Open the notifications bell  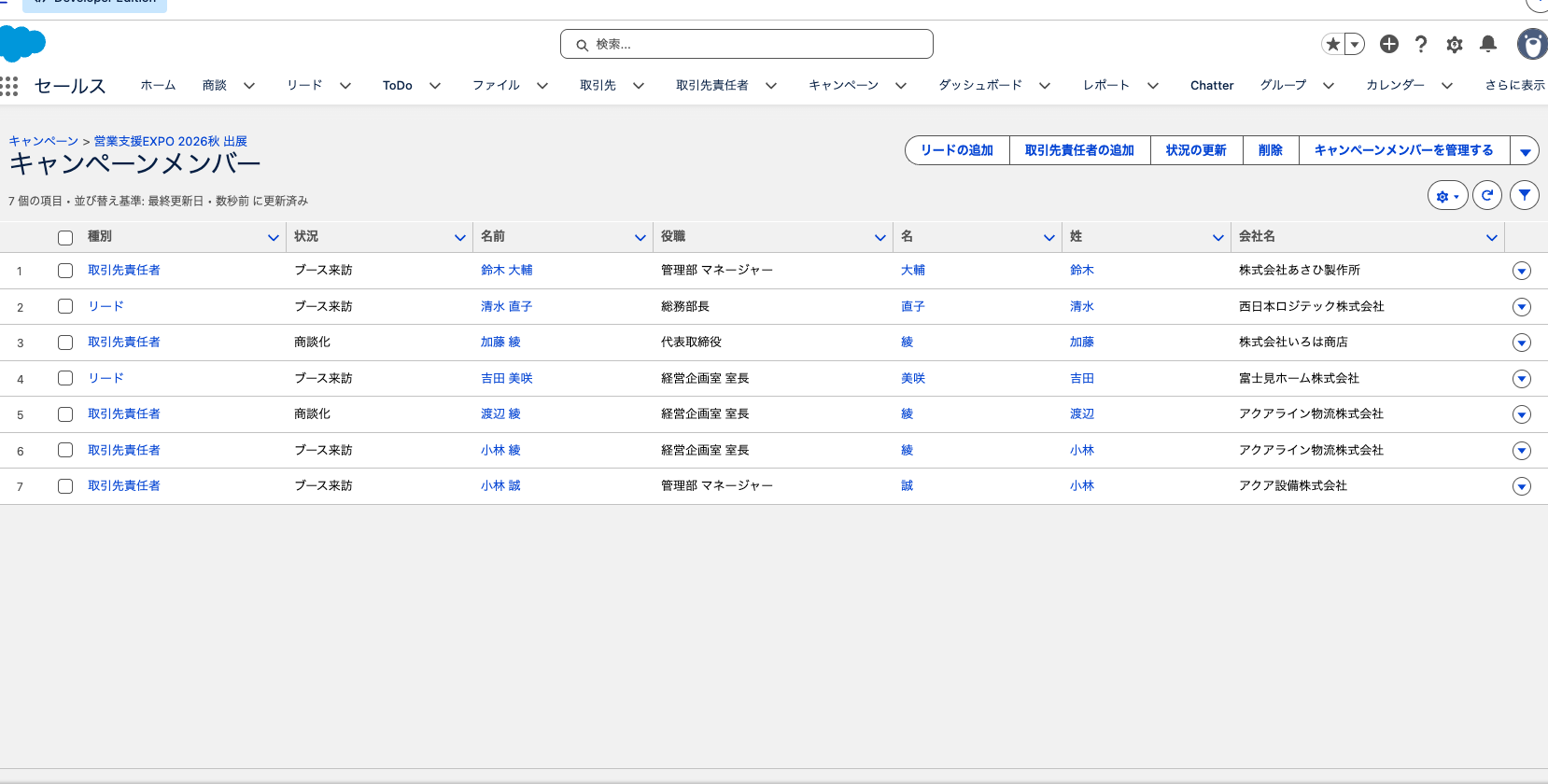(x=1488, y=44)
